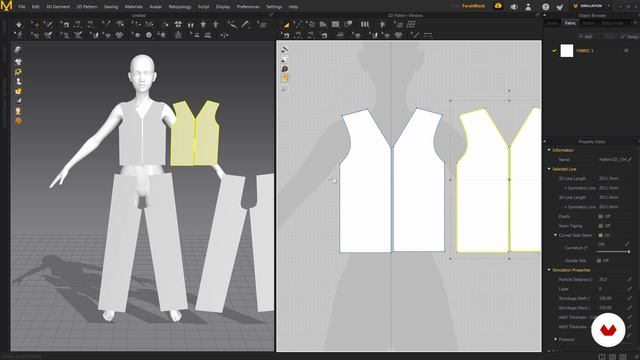The image size is (640, 360).
Task: Click the shirt-shaped display icon on 3D window sidebar
Action: pyautogui.click(x=18, y=62)
